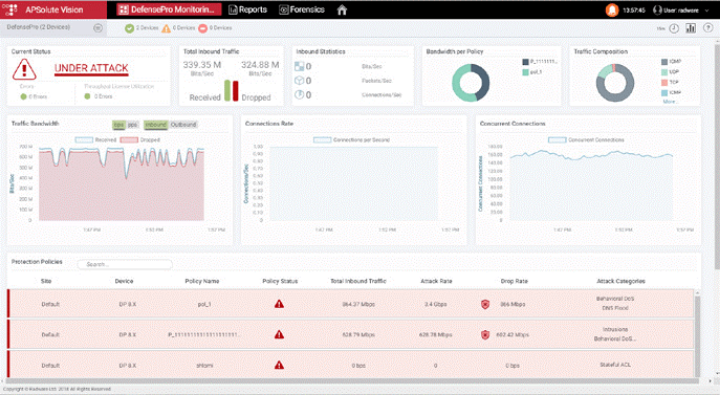Sort by the Site column header
The width and height of the screenshot is (720, 395).
[46, 281]
